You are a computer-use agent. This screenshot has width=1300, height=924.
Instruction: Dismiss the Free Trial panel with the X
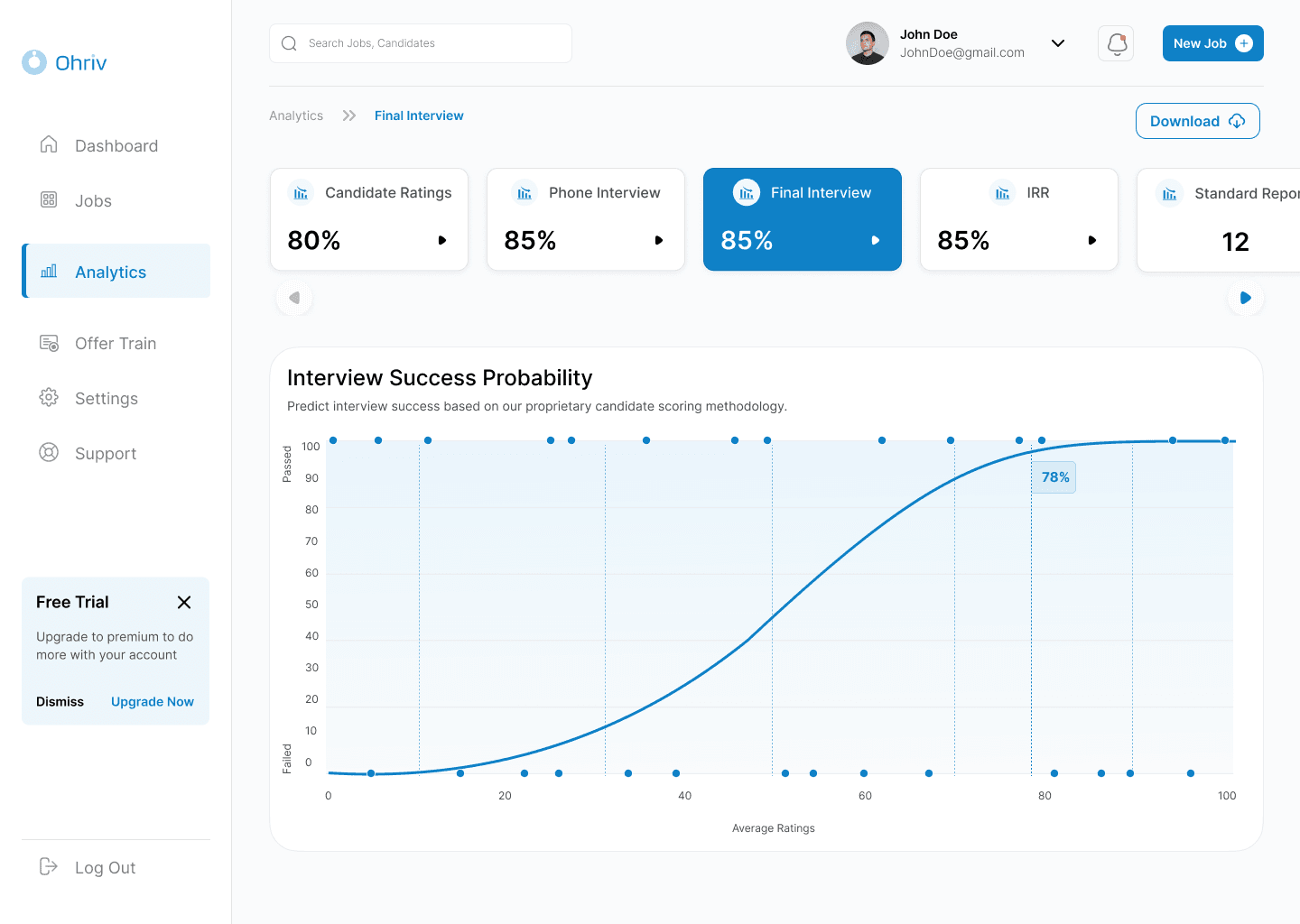183,602
